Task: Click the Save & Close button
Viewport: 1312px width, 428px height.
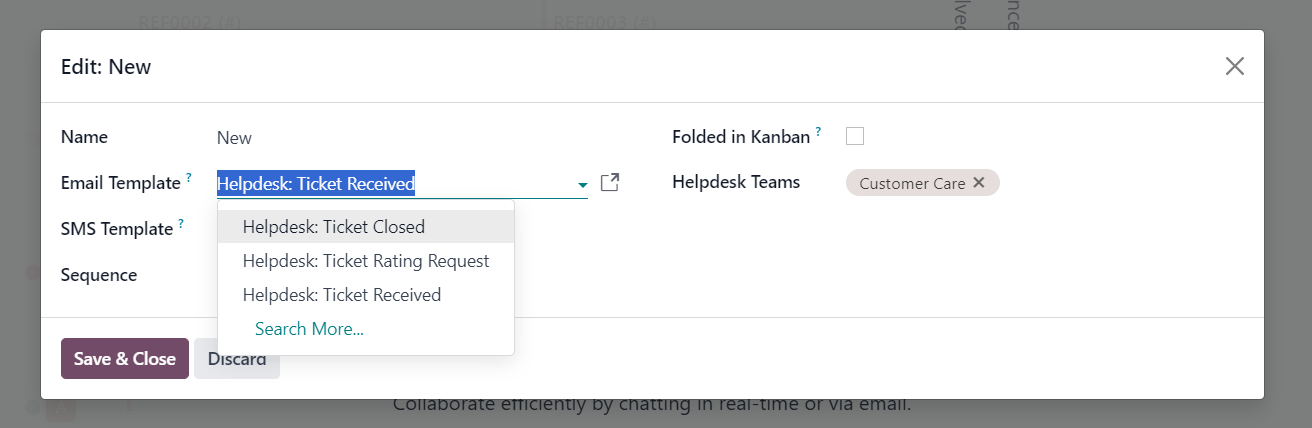Action: click(x=125, y=358)
